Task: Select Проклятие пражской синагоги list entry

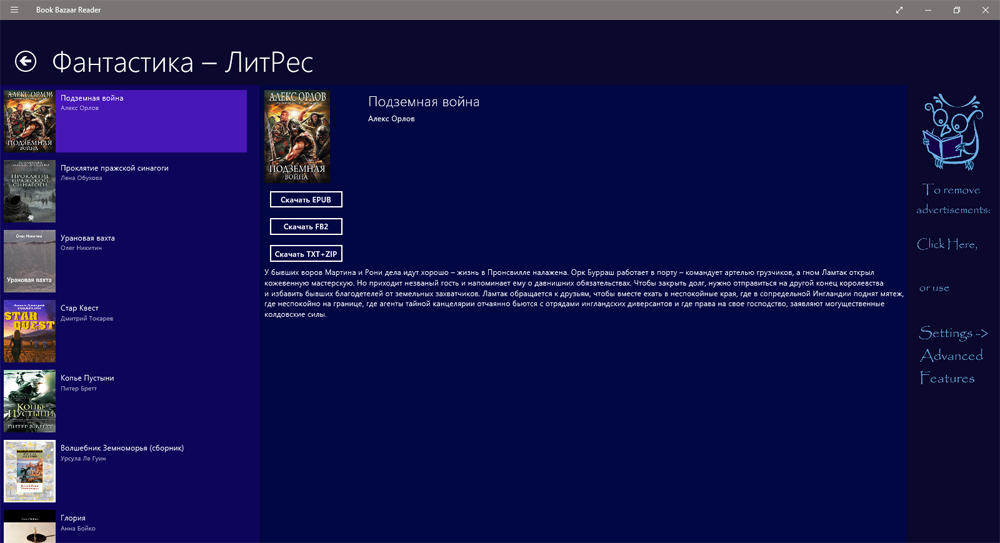Action: point(125,191)
